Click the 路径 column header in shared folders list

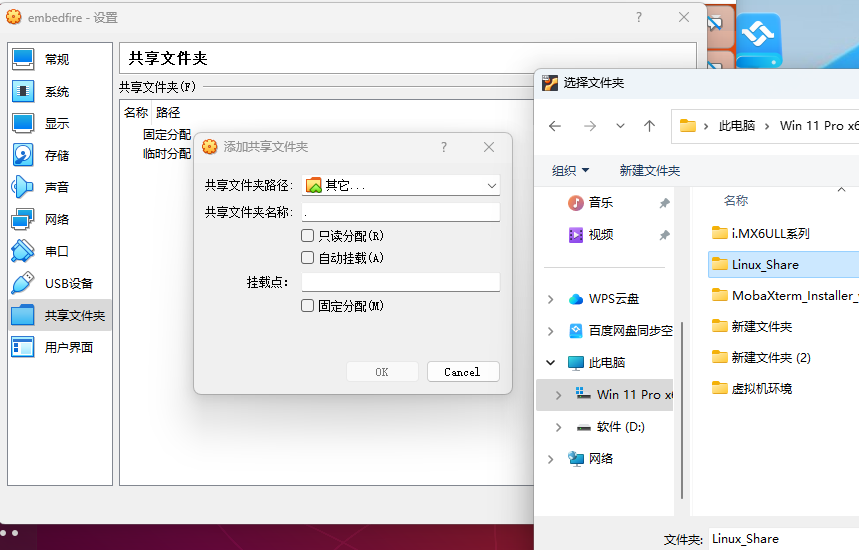click(x=168, y=112)
